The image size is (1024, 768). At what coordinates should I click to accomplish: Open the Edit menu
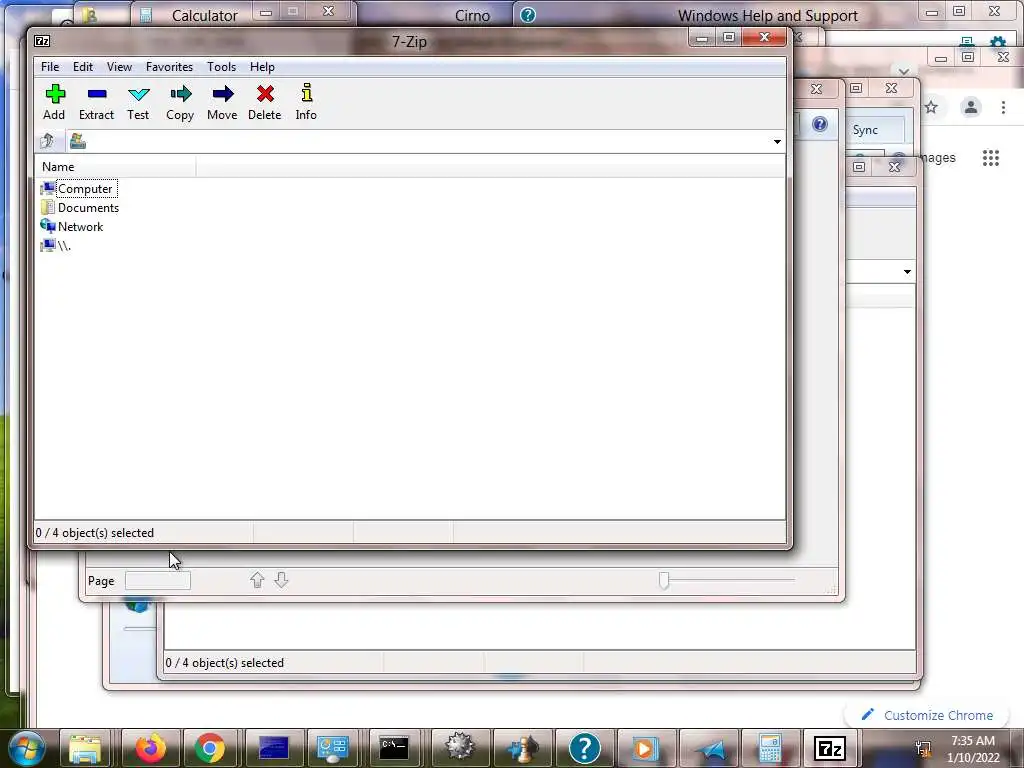click(82, 67)
